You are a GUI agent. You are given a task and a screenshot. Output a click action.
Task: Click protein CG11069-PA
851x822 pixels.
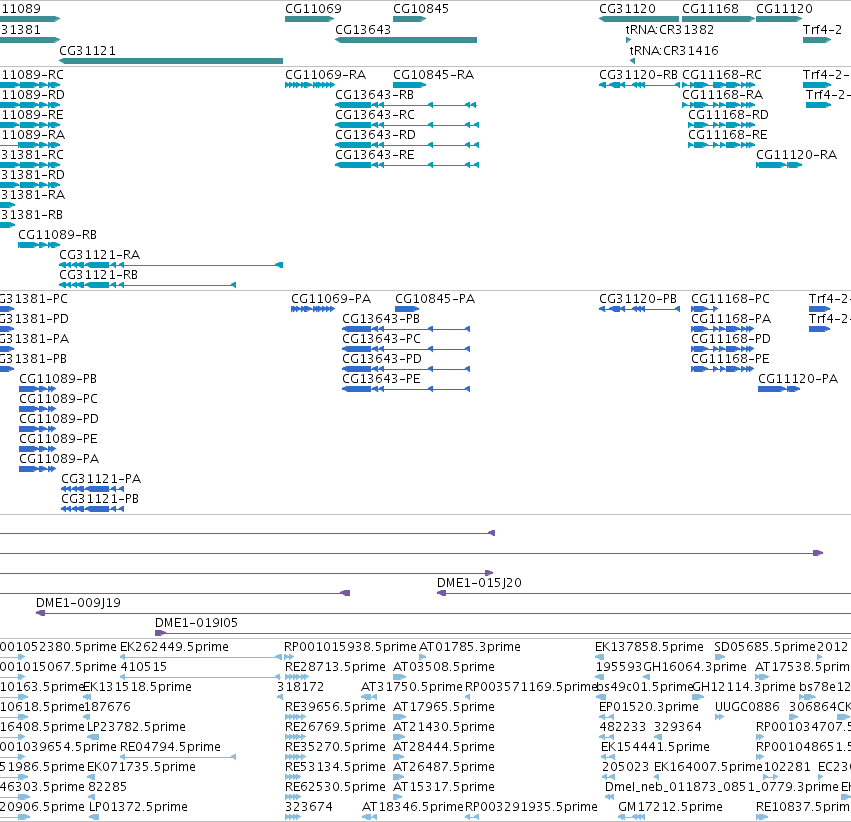pyautogui.click(x=331, y=299)
